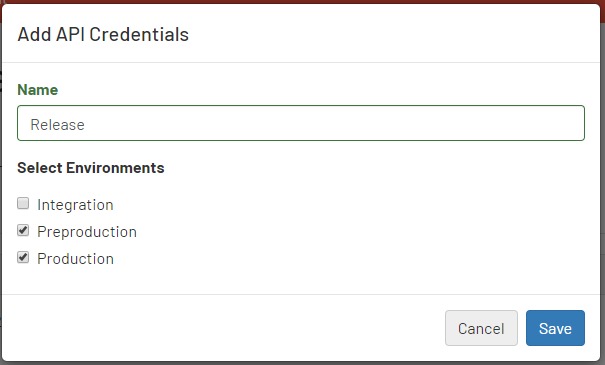
Task: Enable the Integration environment checkbox
Action: (x=23, y=203)
